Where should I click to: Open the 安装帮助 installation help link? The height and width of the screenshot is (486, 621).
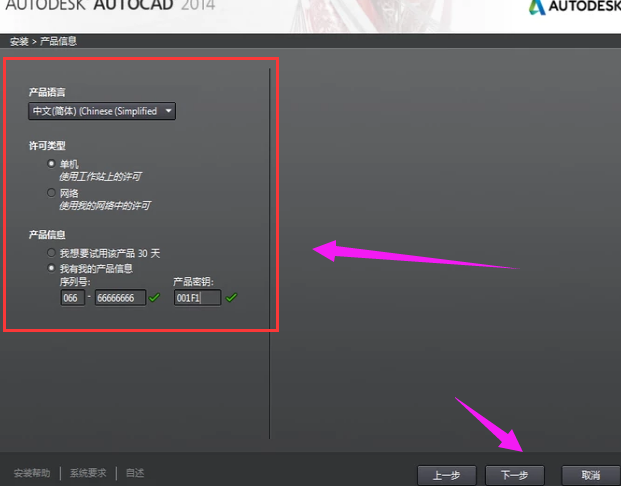pyautogui.click(x=32, y=473)
